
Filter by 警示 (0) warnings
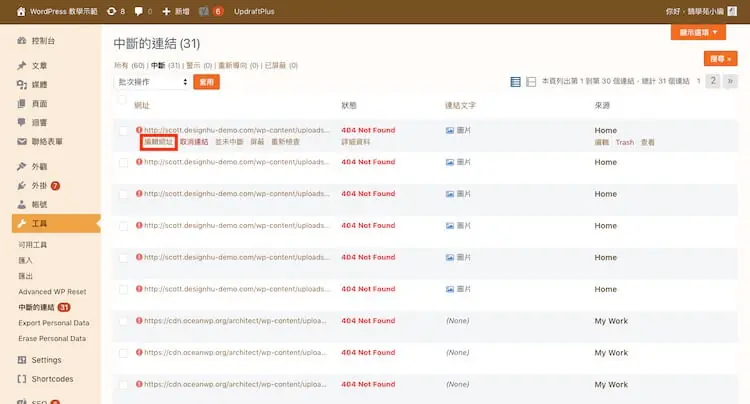199,65
